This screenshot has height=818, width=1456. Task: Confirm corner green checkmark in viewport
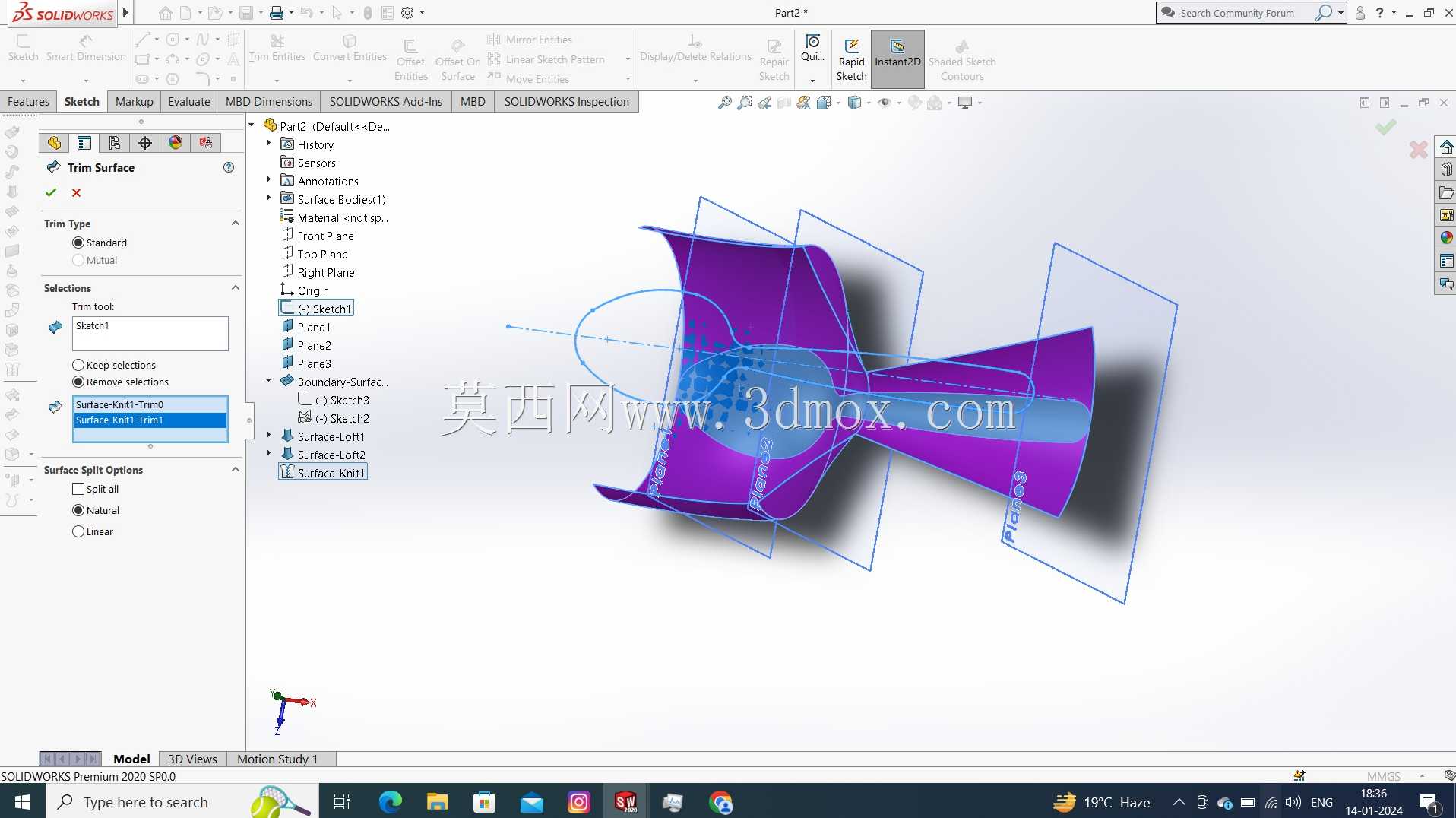(x=1385, y=127)
